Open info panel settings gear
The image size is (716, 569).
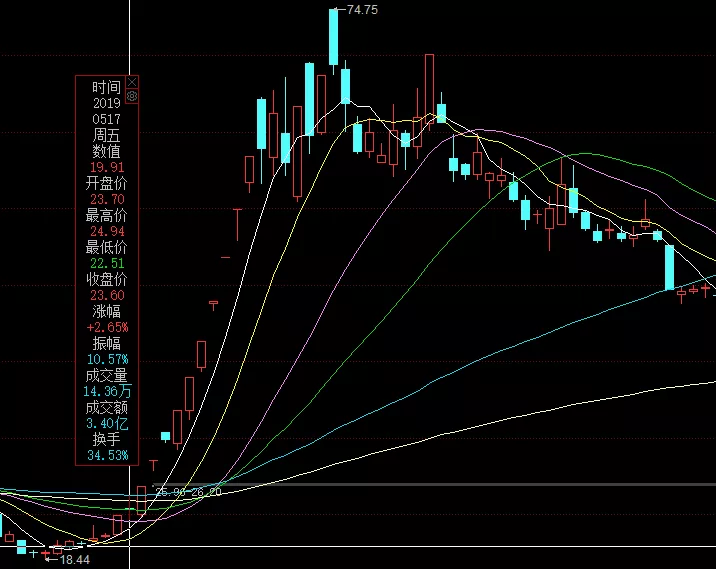coord(132,97)
